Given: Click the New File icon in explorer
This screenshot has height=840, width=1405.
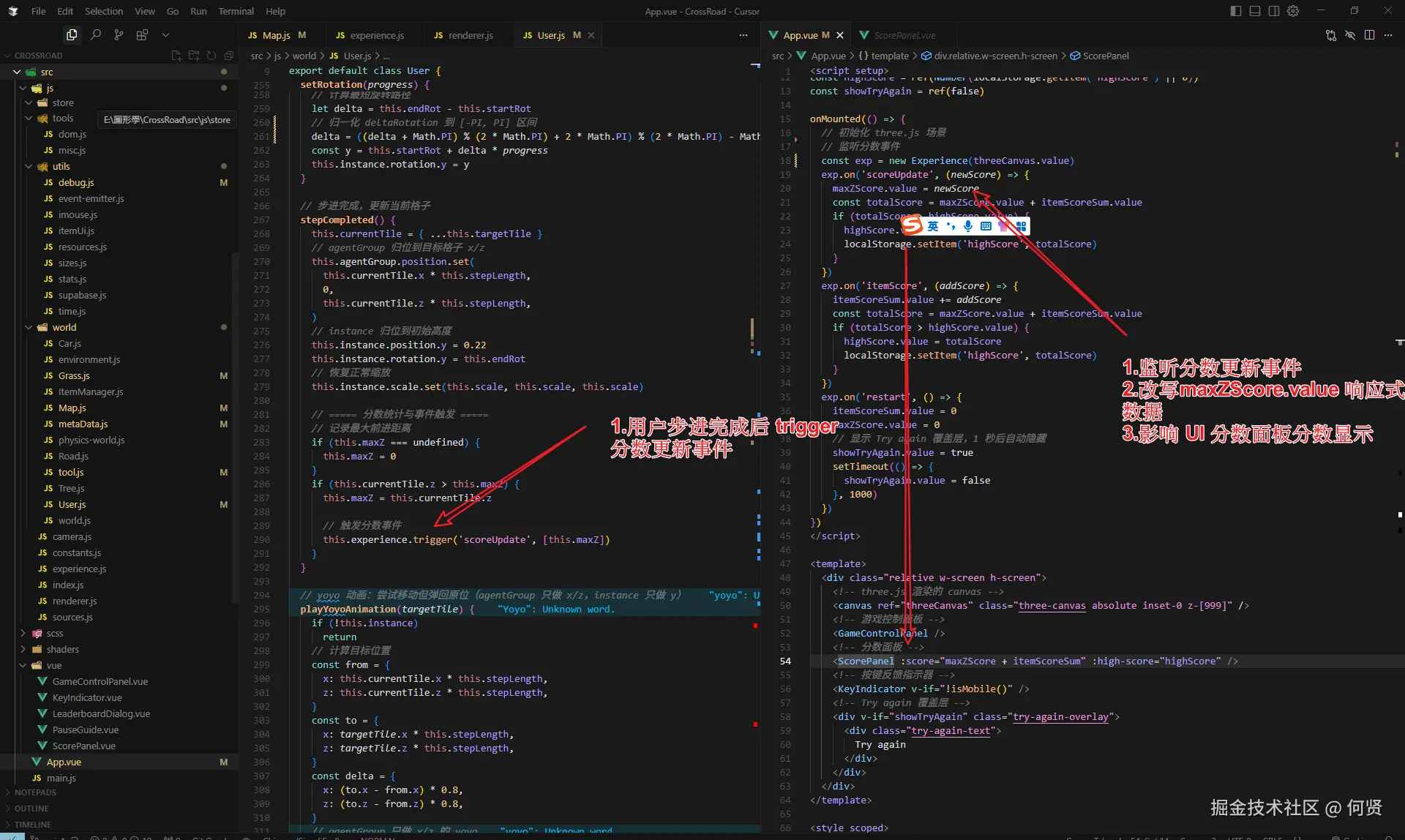Looking at the screenshot, I should click(x=176, y=56).
